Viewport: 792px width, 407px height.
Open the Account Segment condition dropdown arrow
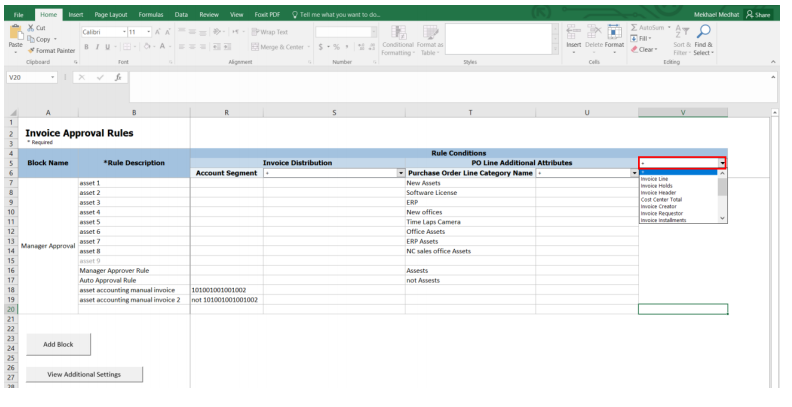coord(401,173)
